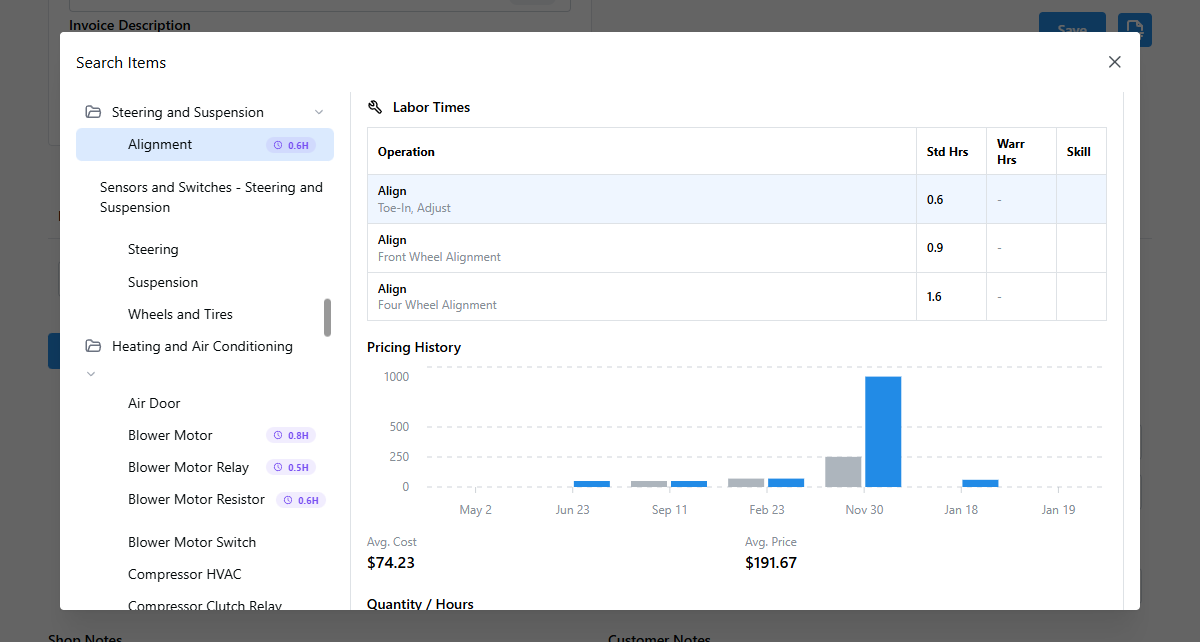Click the wrench icon beside Labor Times
This screenshot has height=642, width=1200.
point(375,106)
